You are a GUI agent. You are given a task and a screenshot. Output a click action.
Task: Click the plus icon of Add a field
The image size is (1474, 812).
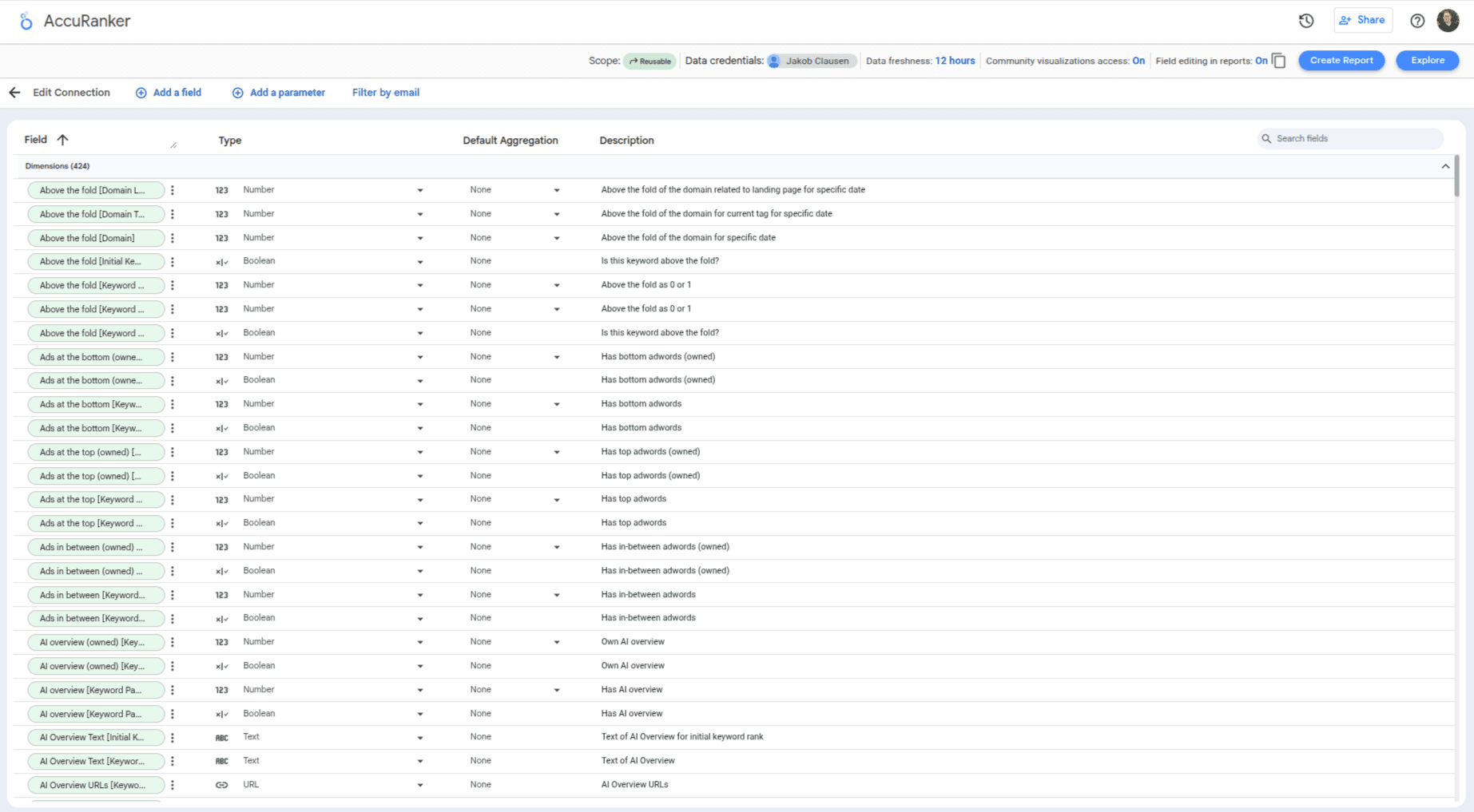coord(141,93)
